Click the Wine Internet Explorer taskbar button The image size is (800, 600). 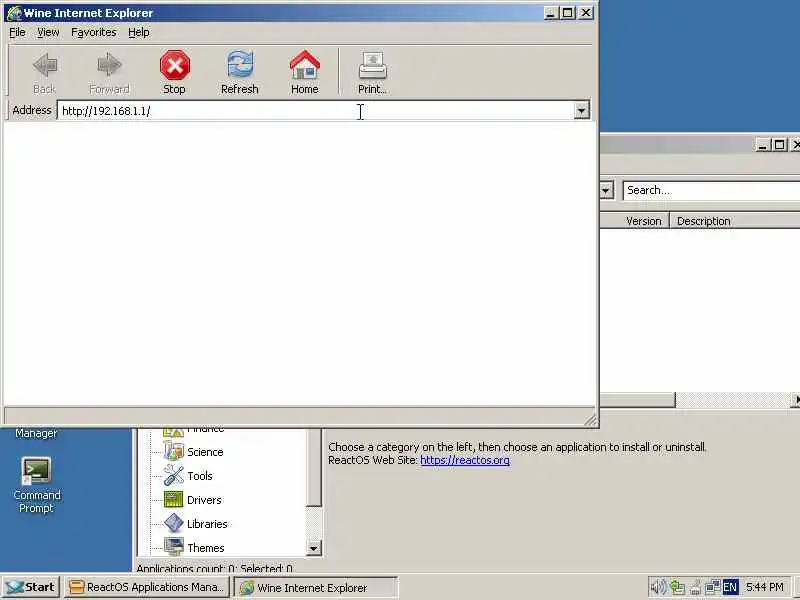(x=316, y=587)
